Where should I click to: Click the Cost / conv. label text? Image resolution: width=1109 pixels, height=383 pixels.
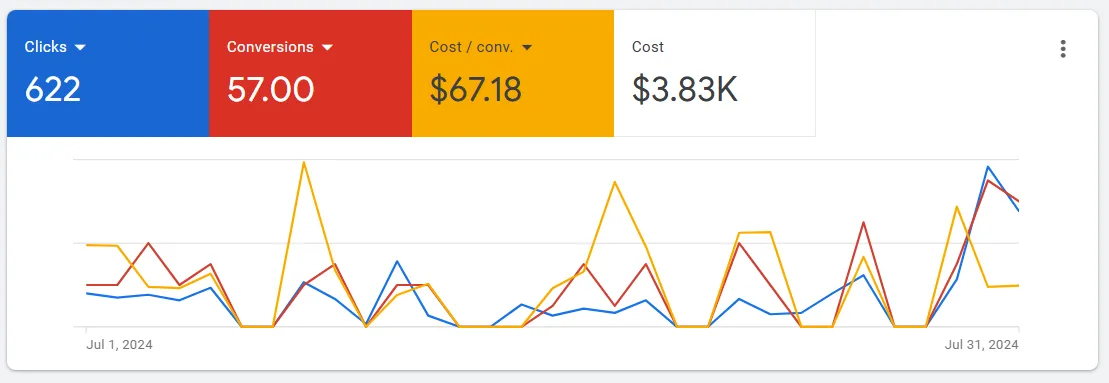[472, 47]
